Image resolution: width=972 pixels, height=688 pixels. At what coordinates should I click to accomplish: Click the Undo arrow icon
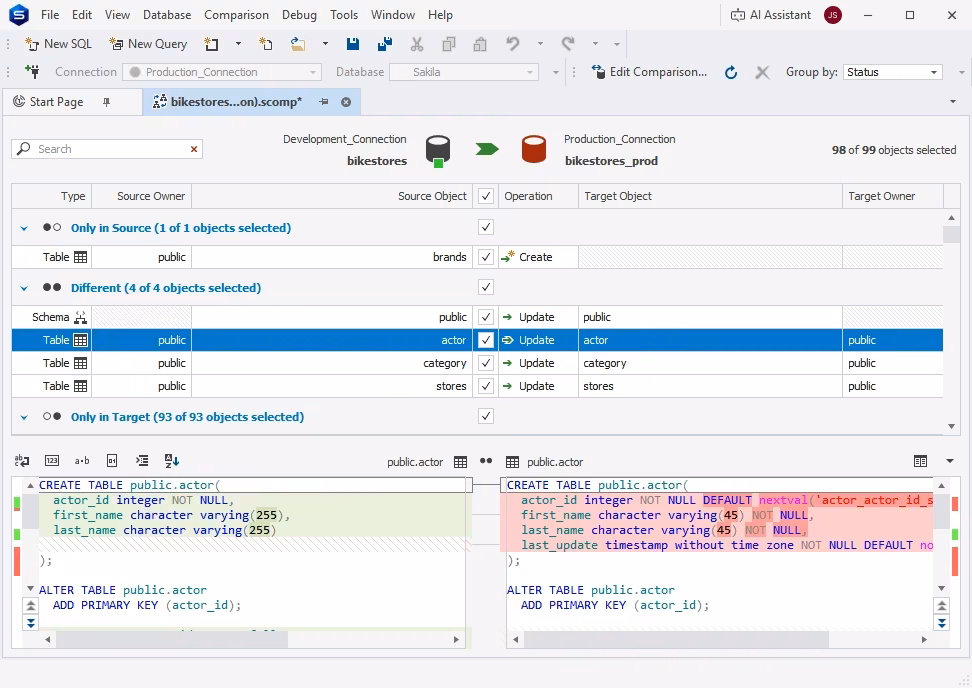point(513,44)
